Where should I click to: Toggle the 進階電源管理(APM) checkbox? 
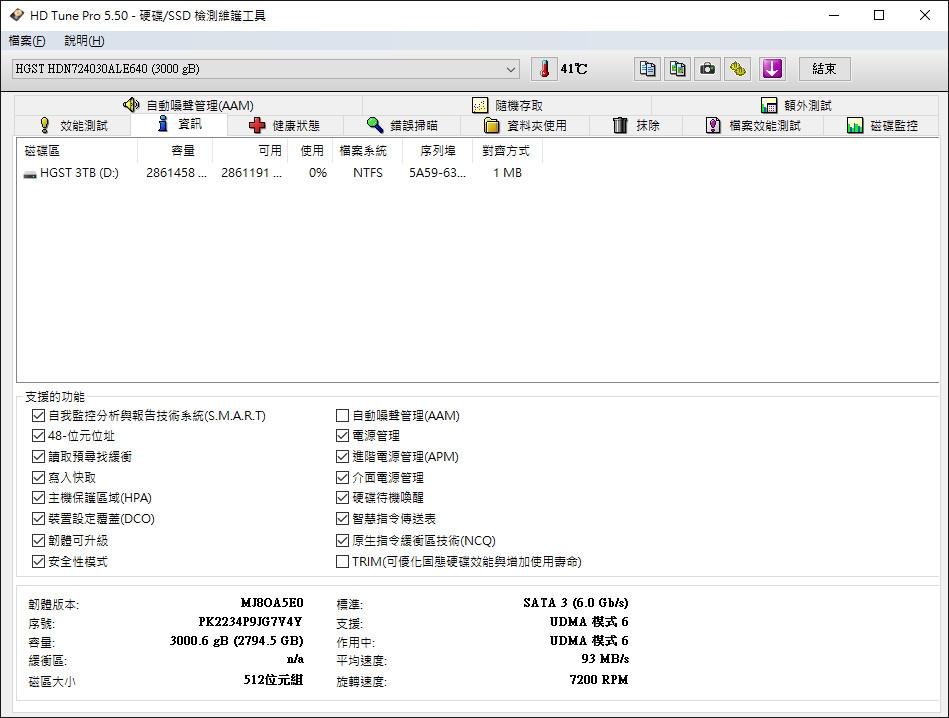pyautogui.click(x=342, y=456)
